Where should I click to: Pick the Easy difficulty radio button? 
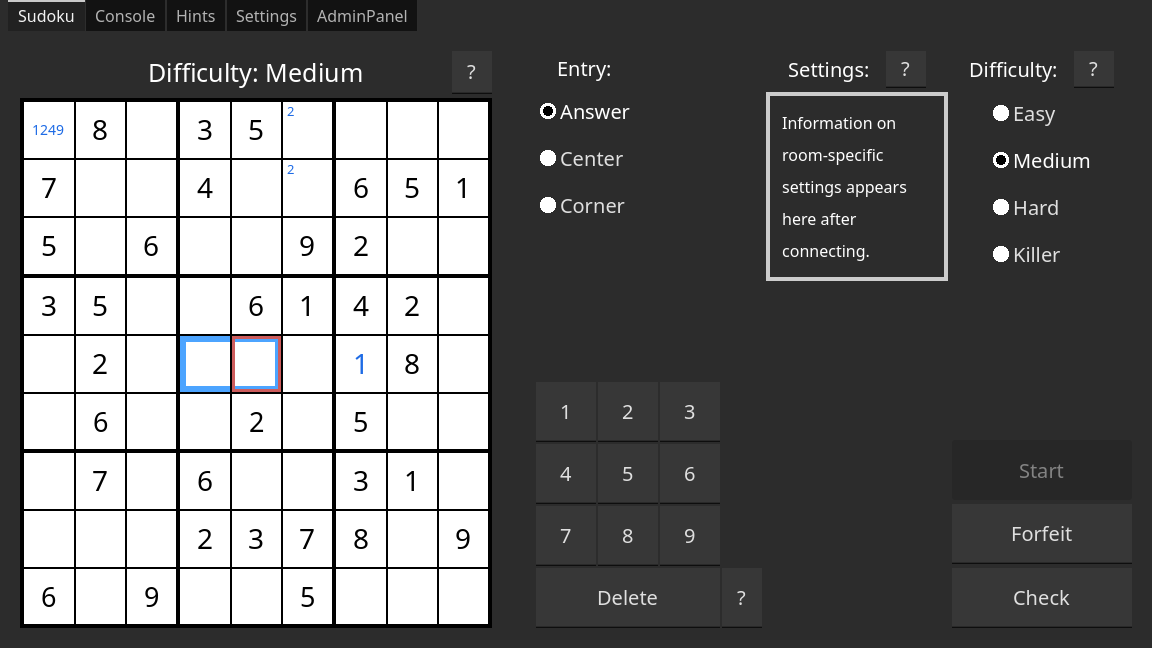tap(1000, 114)
